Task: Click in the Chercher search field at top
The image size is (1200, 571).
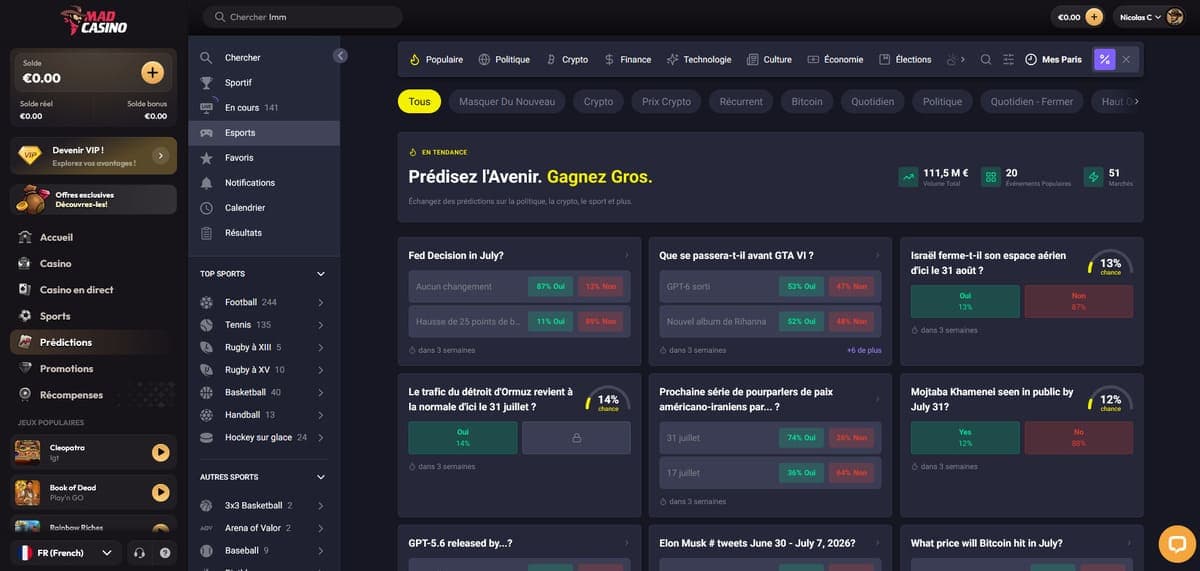Action: pyautogui.click(x=302, y=17)
